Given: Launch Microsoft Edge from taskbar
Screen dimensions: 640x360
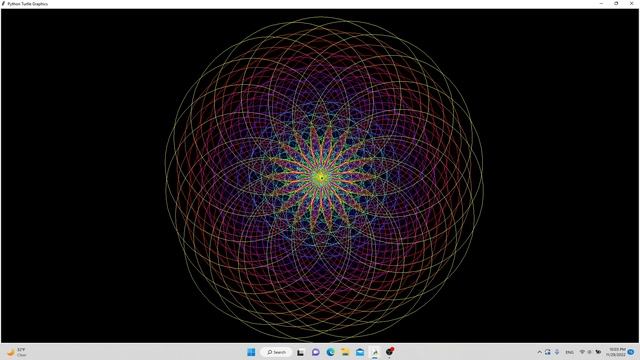Looking at the screenshot, I should (x=330, y=352).
